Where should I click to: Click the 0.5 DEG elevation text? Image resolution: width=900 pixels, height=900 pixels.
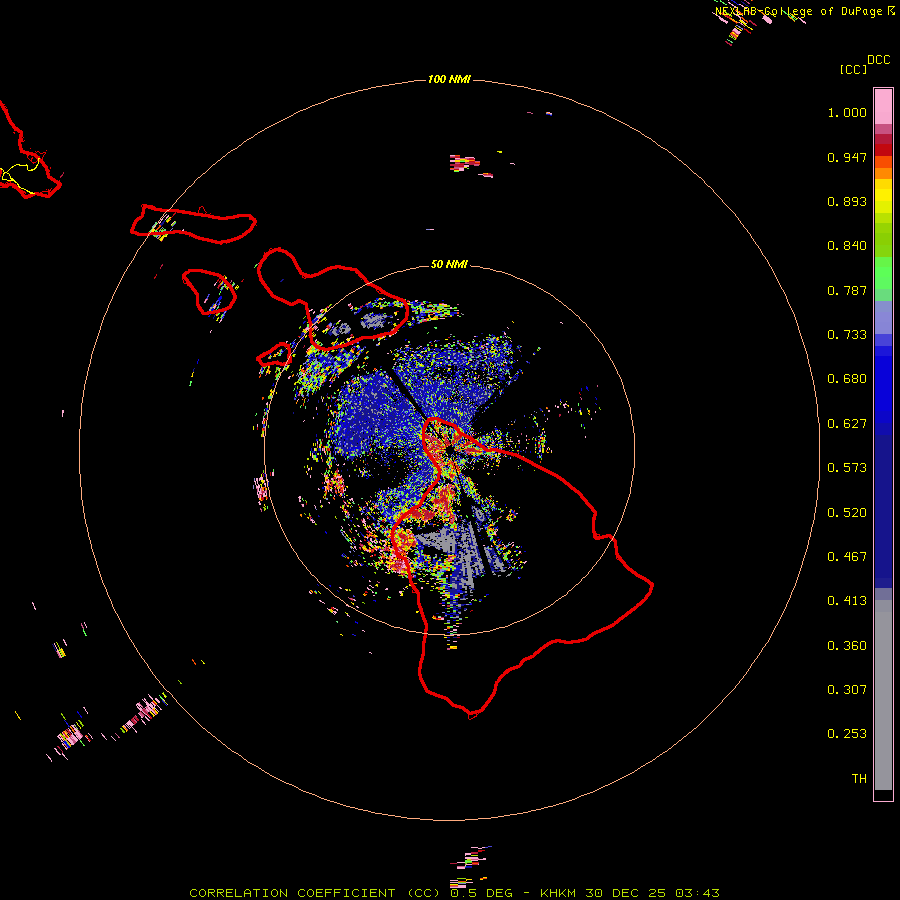point(481,893)
